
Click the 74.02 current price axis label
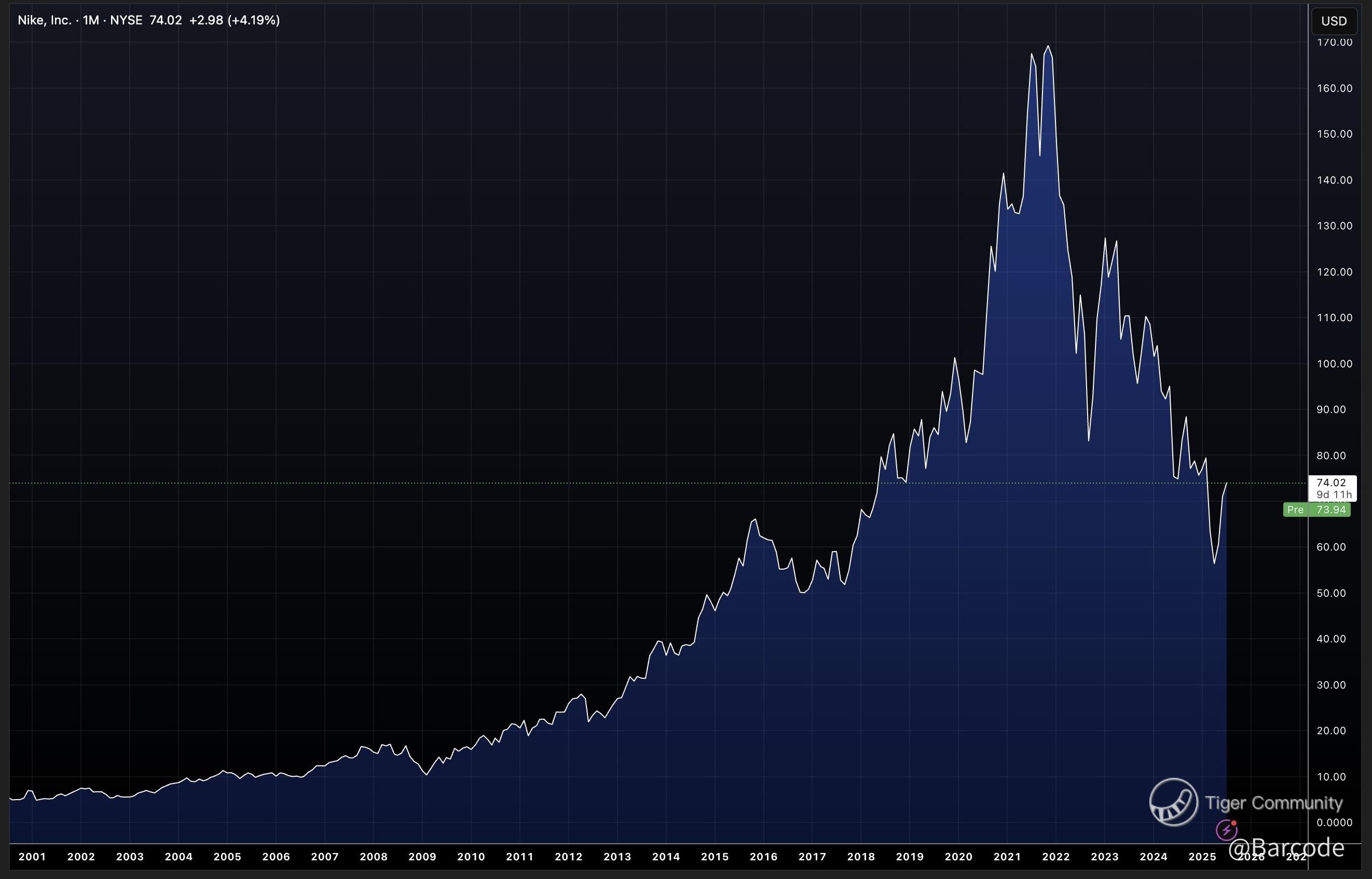tap(1331, 483)
